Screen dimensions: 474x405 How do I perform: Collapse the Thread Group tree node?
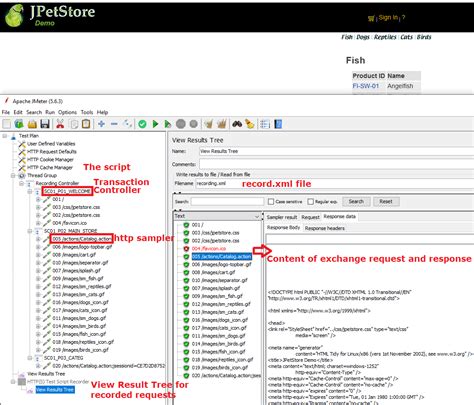point(13,175)
